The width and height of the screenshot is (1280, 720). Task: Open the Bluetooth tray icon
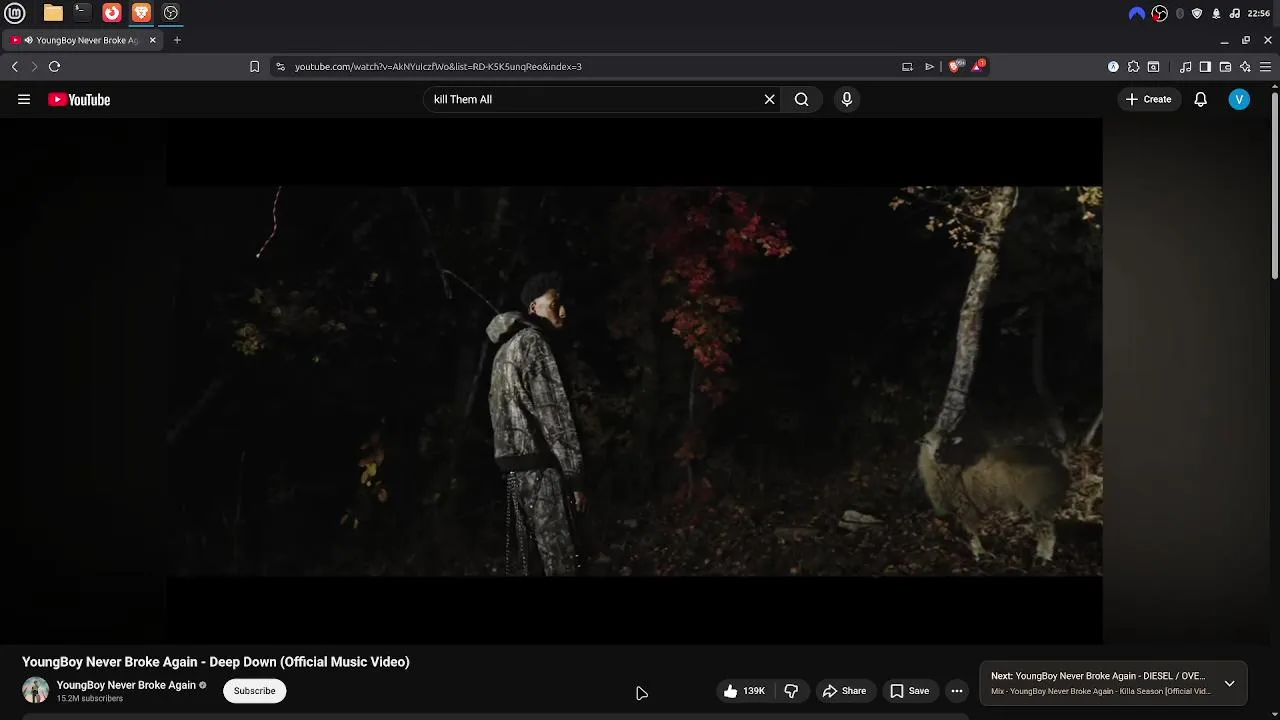click(x=1180, y=13)
